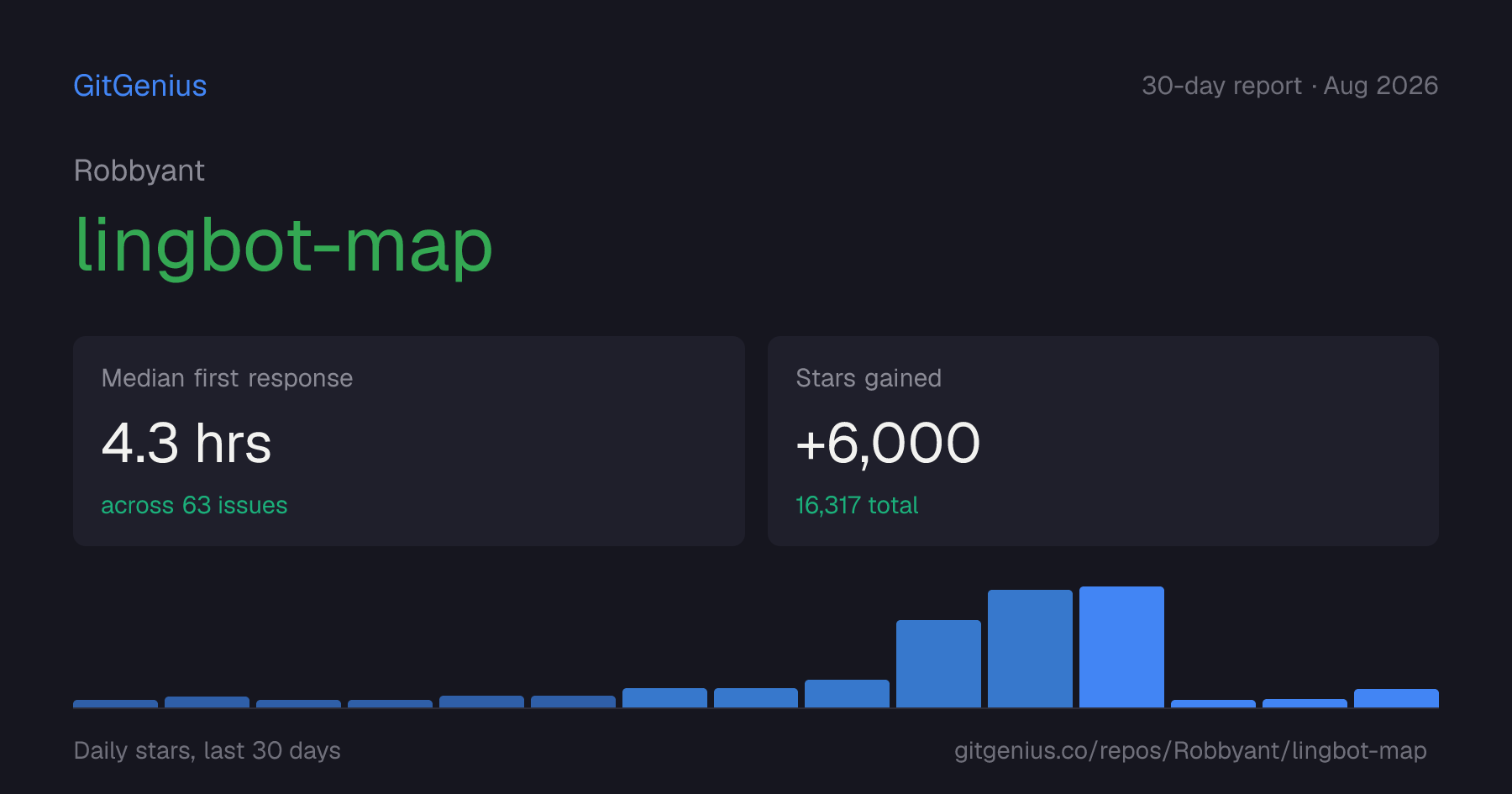
Task: Open the lingbot-map repository title
Action: point(284,245)
